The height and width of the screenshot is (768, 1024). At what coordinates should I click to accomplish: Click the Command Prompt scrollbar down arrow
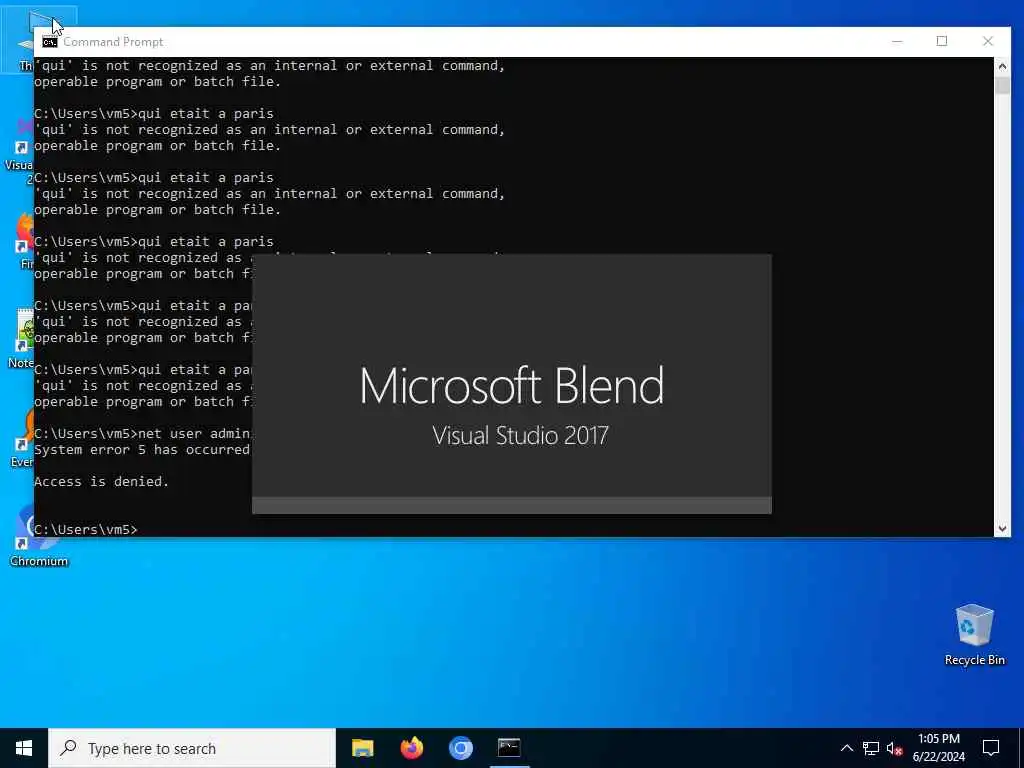click(x=1002, y=529)
